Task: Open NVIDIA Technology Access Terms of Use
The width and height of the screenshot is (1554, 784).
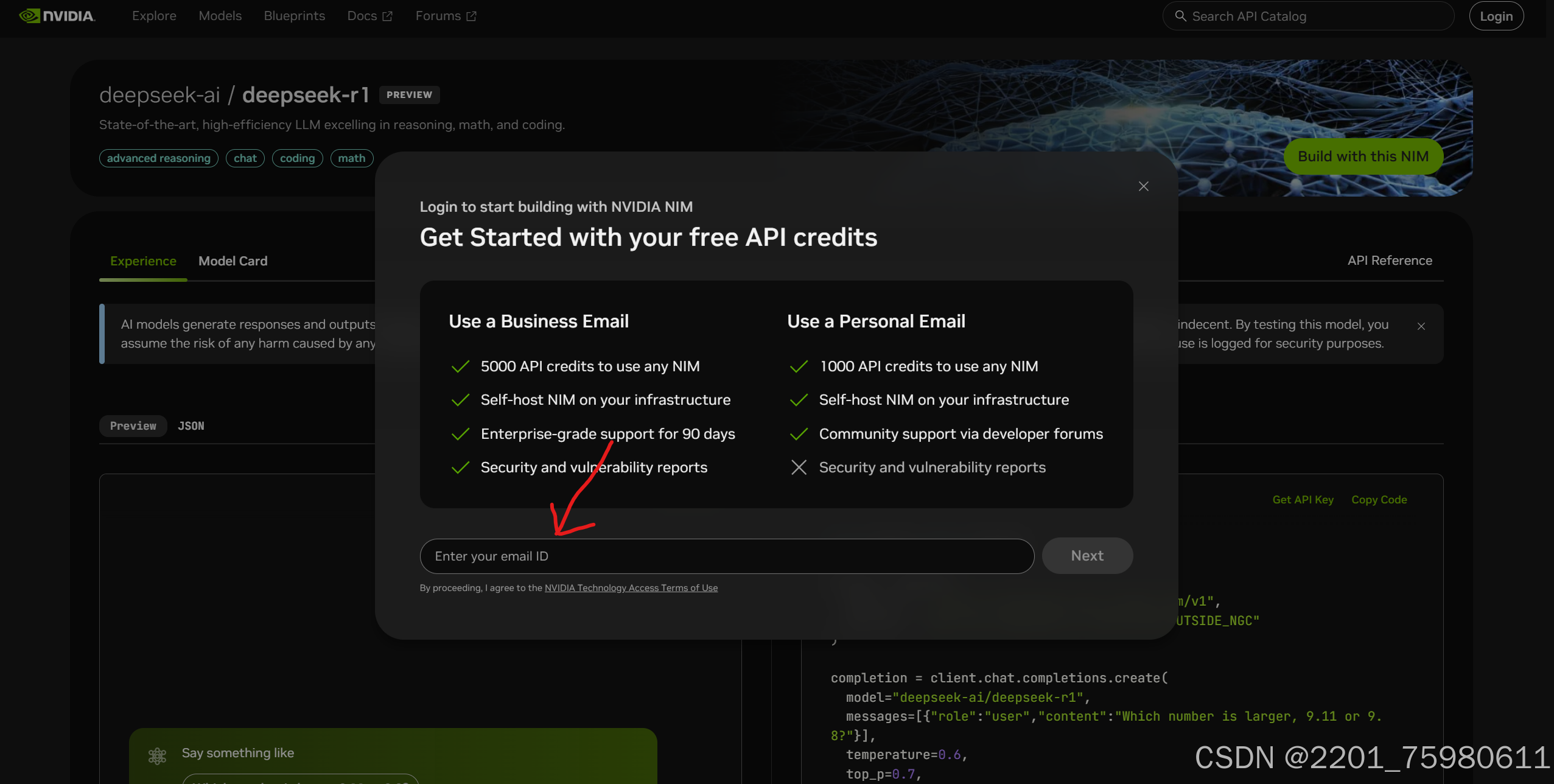Action: point(631,588)
